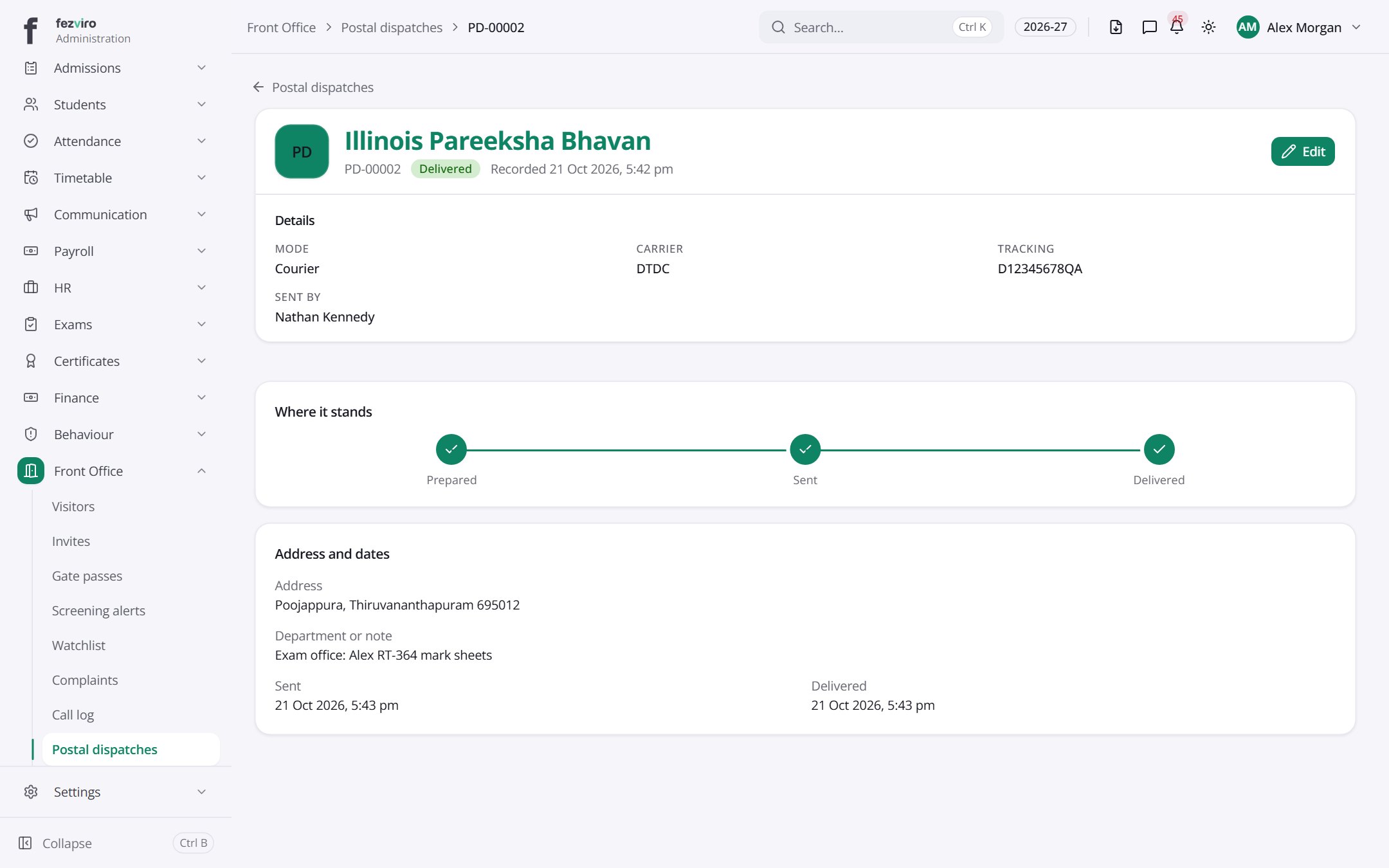The width and height of the screenshot is (1389, 868).
Task: Click the notifications bell icon
Action: tap(1177, 27)
